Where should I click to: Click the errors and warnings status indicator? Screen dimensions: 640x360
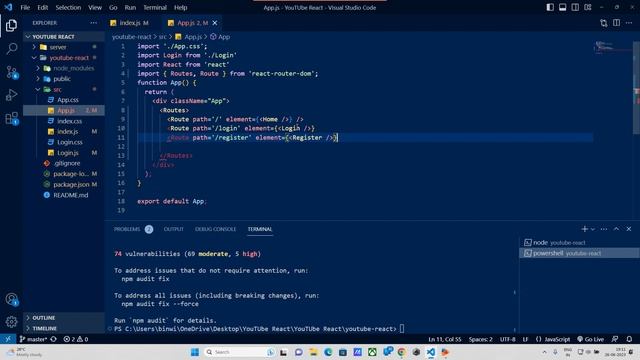tap(76, 339)
